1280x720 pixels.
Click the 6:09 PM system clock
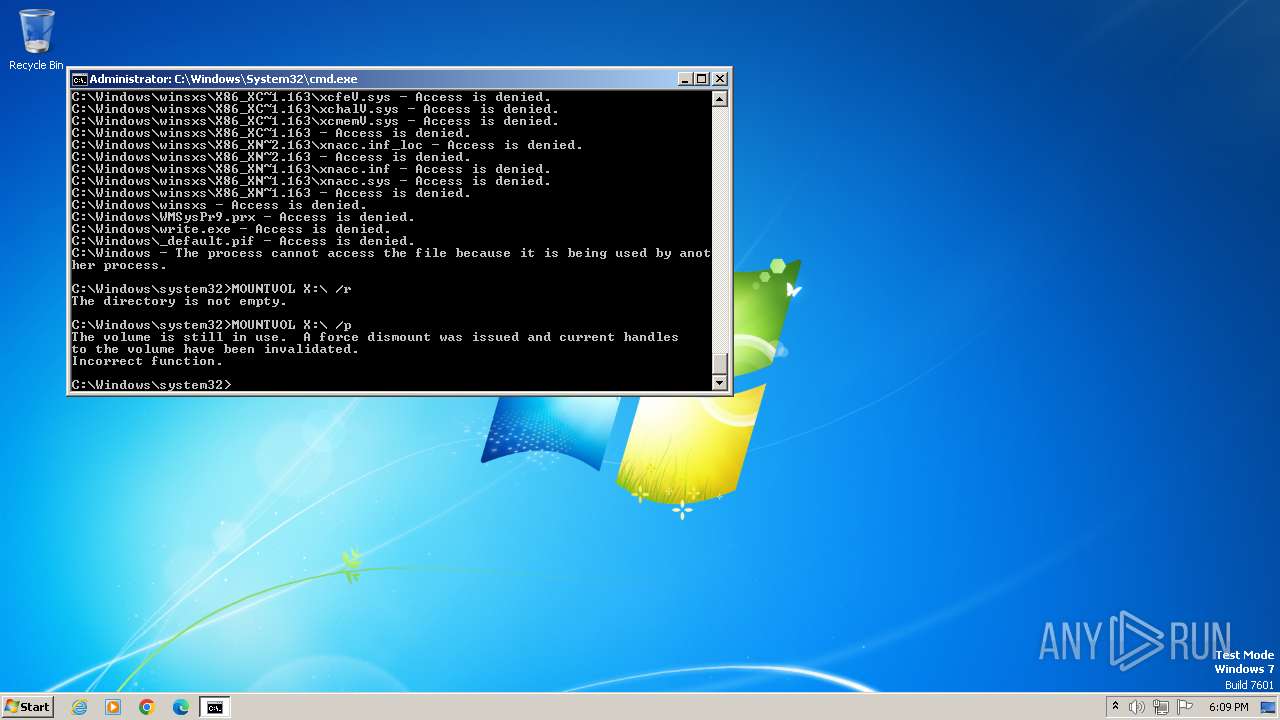(x=1229, y=707)
